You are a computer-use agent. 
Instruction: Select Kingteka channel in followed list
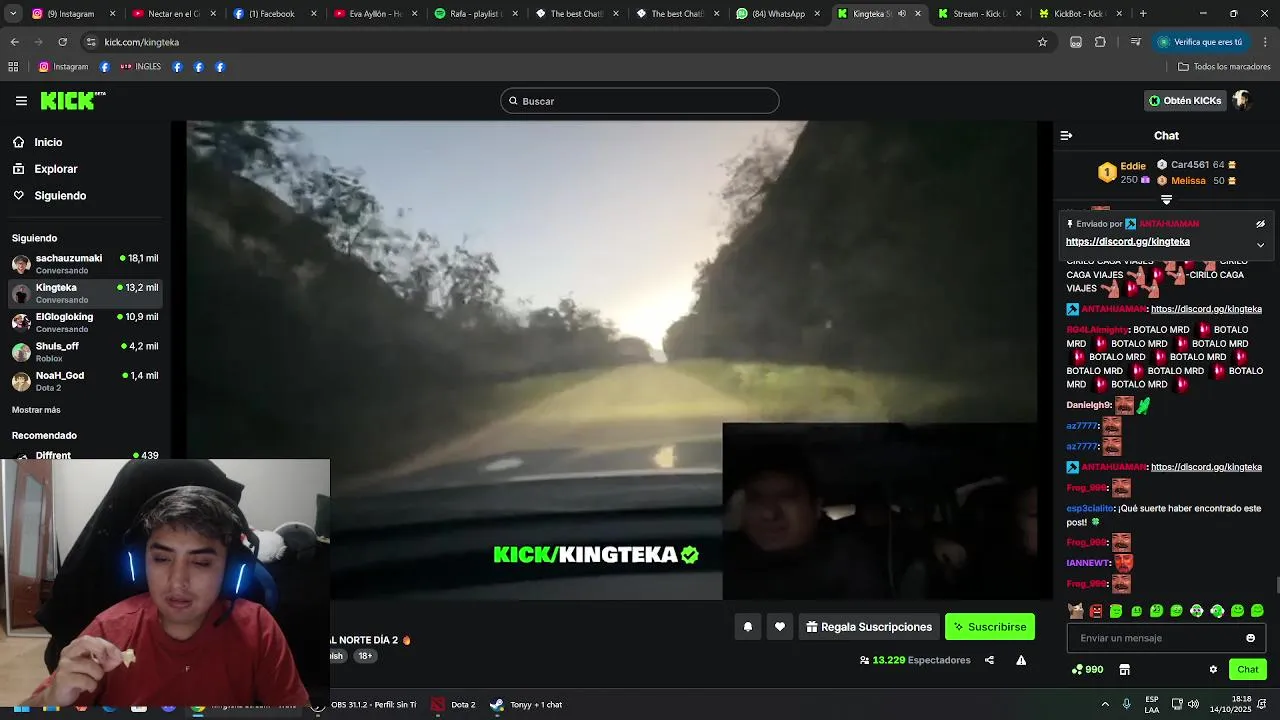click(x=85, y=293)
